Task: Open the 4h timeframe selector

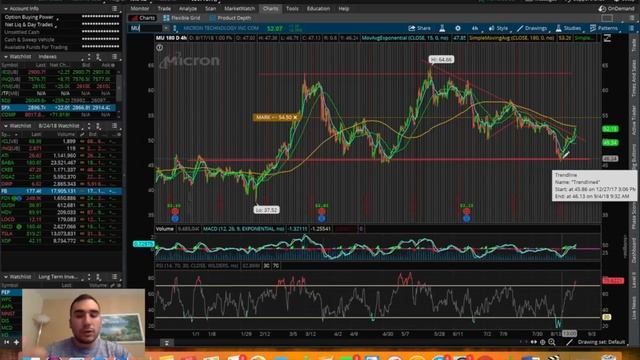Action: point(475,28)
